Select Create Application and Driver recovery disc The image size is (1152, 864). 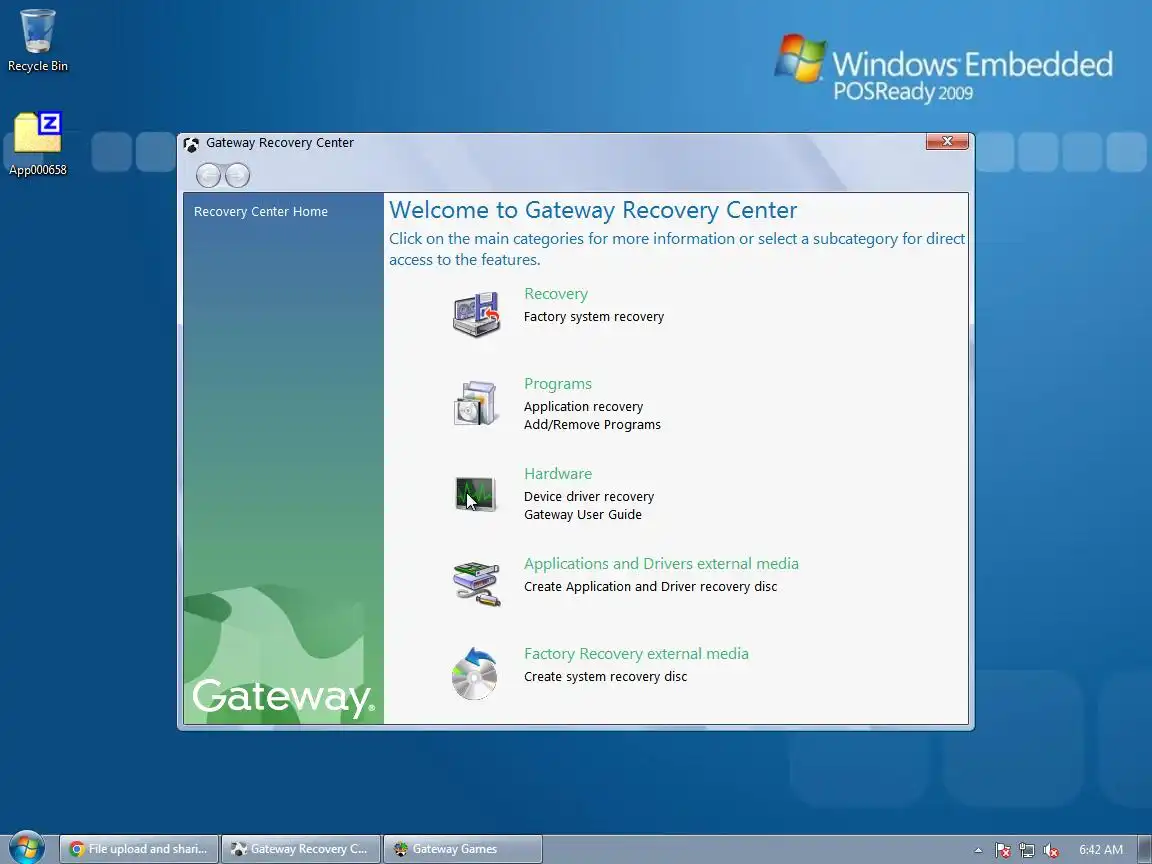click(650, 586)
